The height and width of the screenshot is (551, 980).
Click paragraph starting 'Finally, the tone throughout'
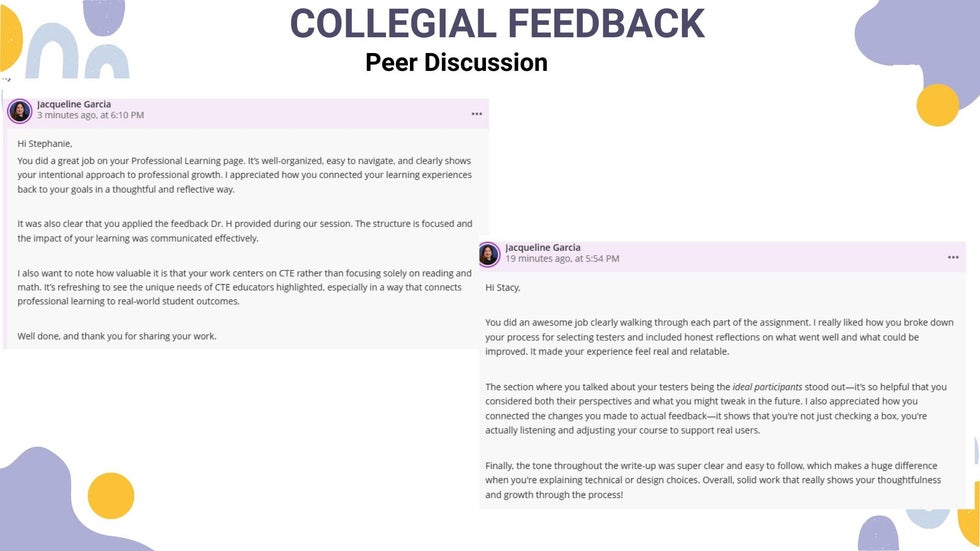coord(713,480)
